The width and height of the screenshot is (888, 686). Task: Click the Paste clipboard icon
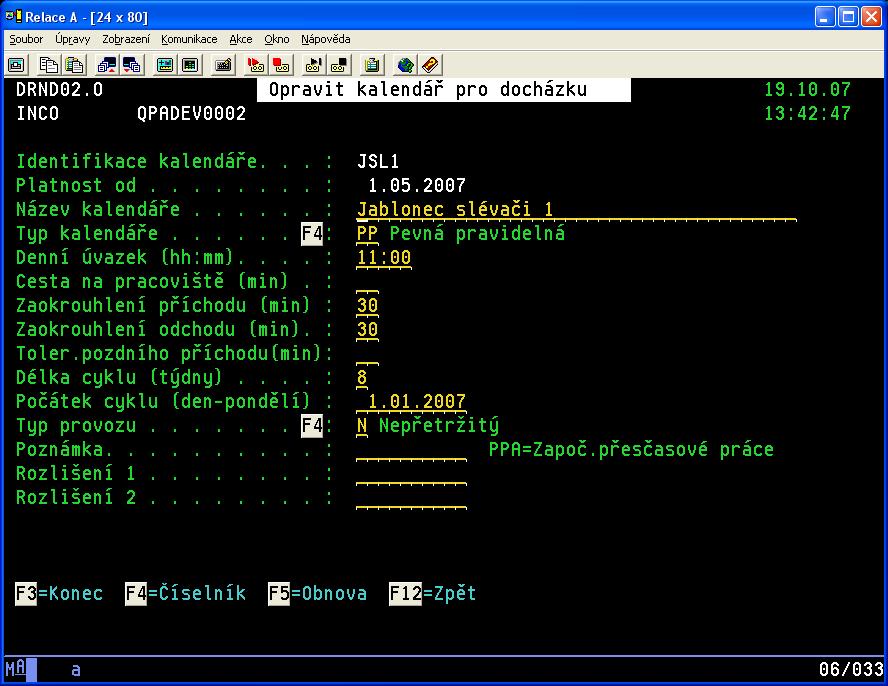point(73,64)
